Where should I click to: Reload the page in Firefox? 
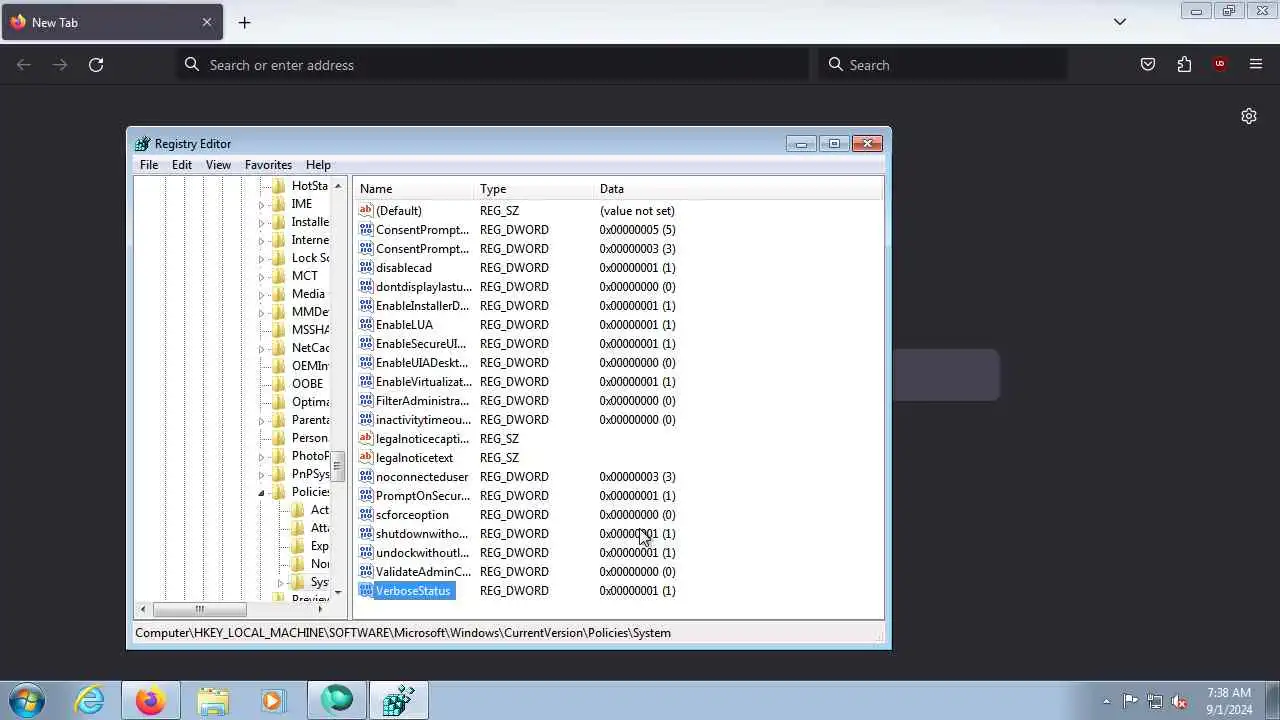[x=96, y=65]
